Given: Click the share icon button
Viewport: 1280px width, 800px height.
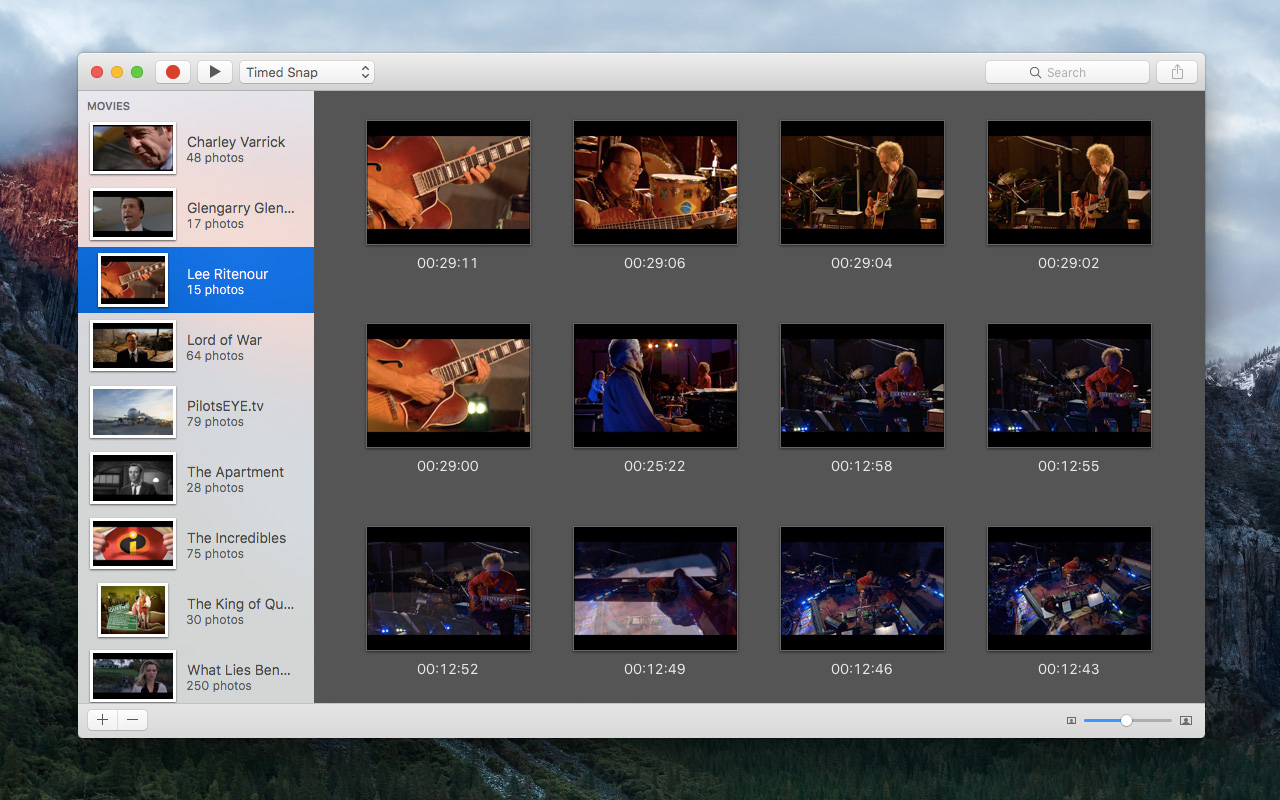Looking at the screenshot, I should [1177, 72].
